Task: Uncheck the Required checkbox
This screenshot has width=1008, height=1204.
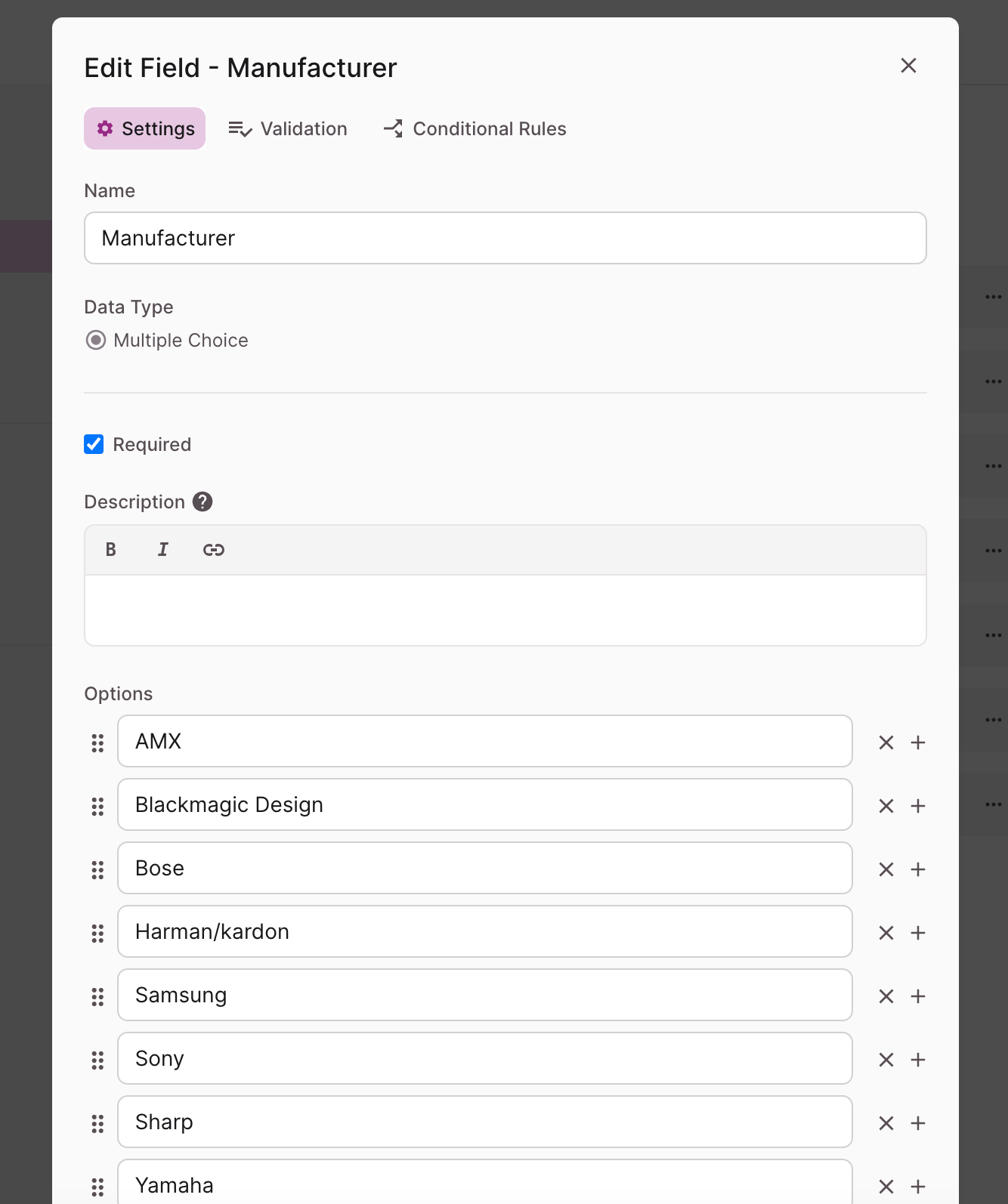Action: [94, 444]
